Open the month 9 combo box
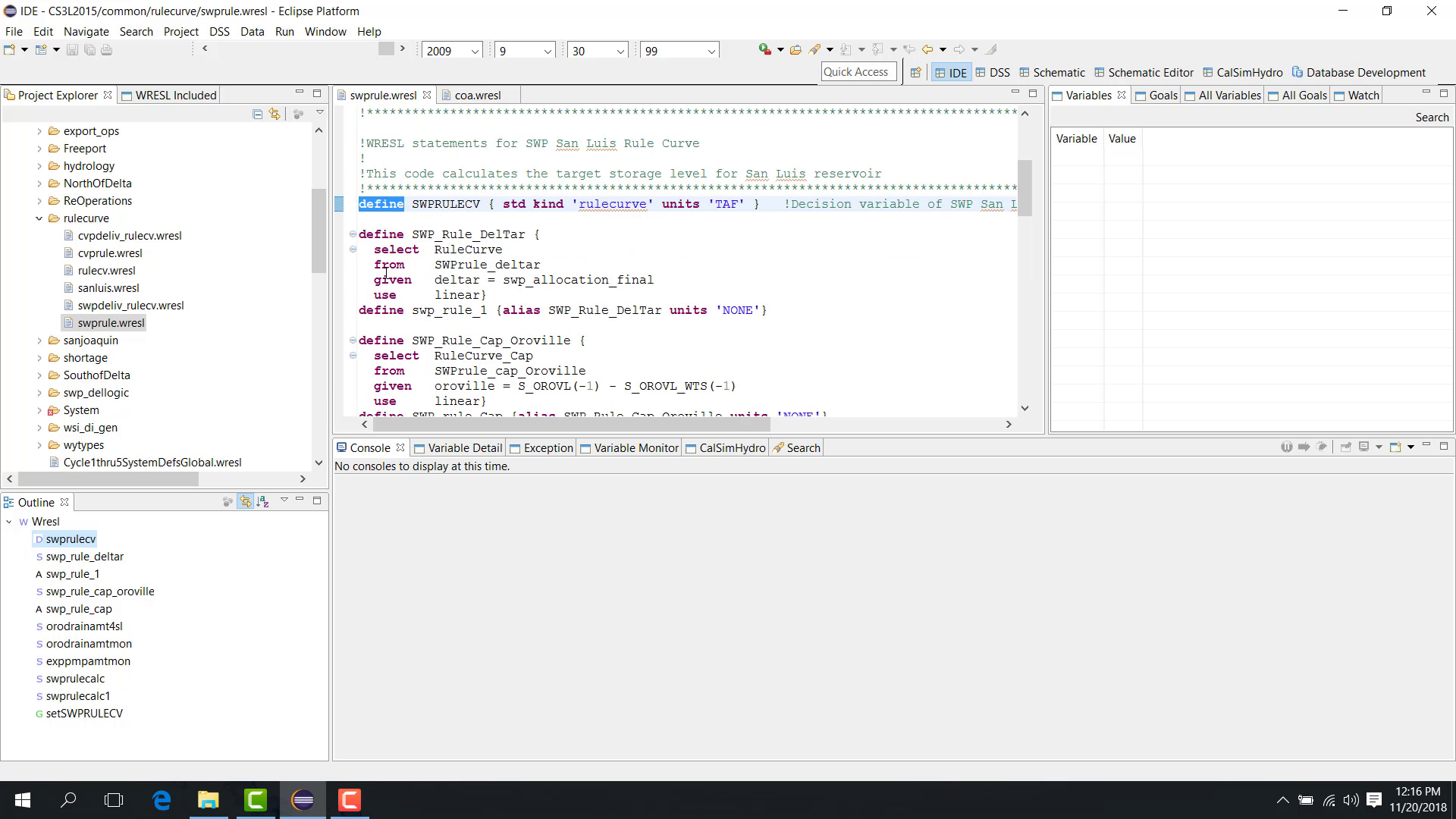Viewport: 1456px width, 819px height. pyautogui.click(x=525, y=51)
